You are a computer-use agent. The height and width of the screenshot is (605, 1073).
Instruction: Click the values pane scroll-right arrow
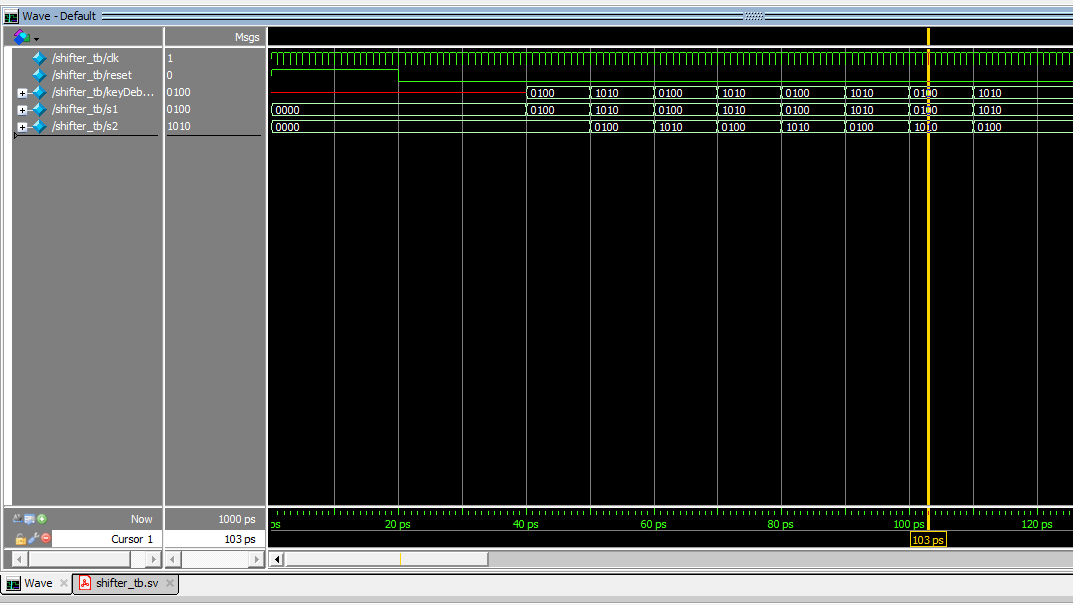click(x=257, y=559)
